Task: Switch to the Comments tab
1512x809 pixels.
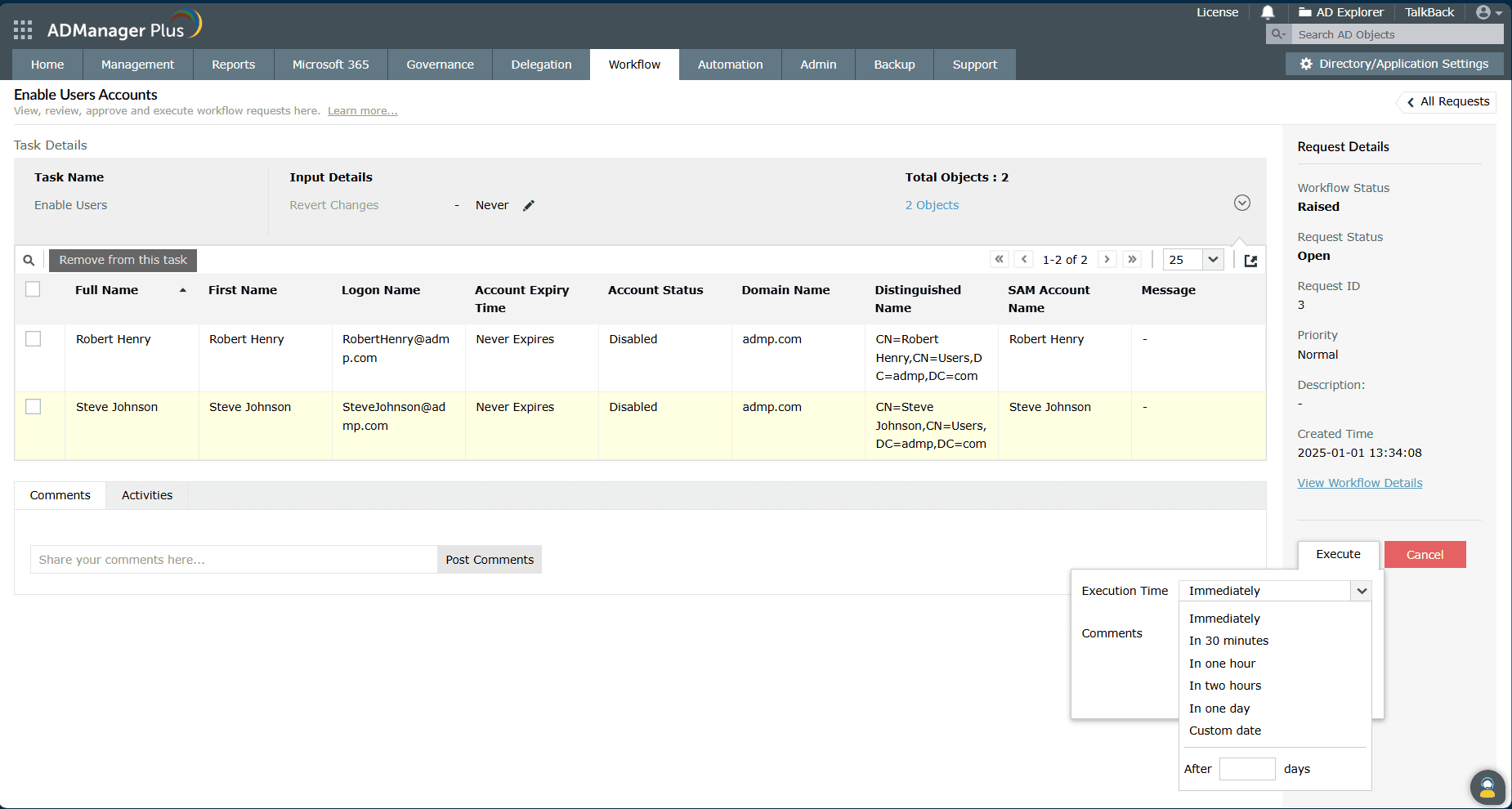Action: click(60, 495)
